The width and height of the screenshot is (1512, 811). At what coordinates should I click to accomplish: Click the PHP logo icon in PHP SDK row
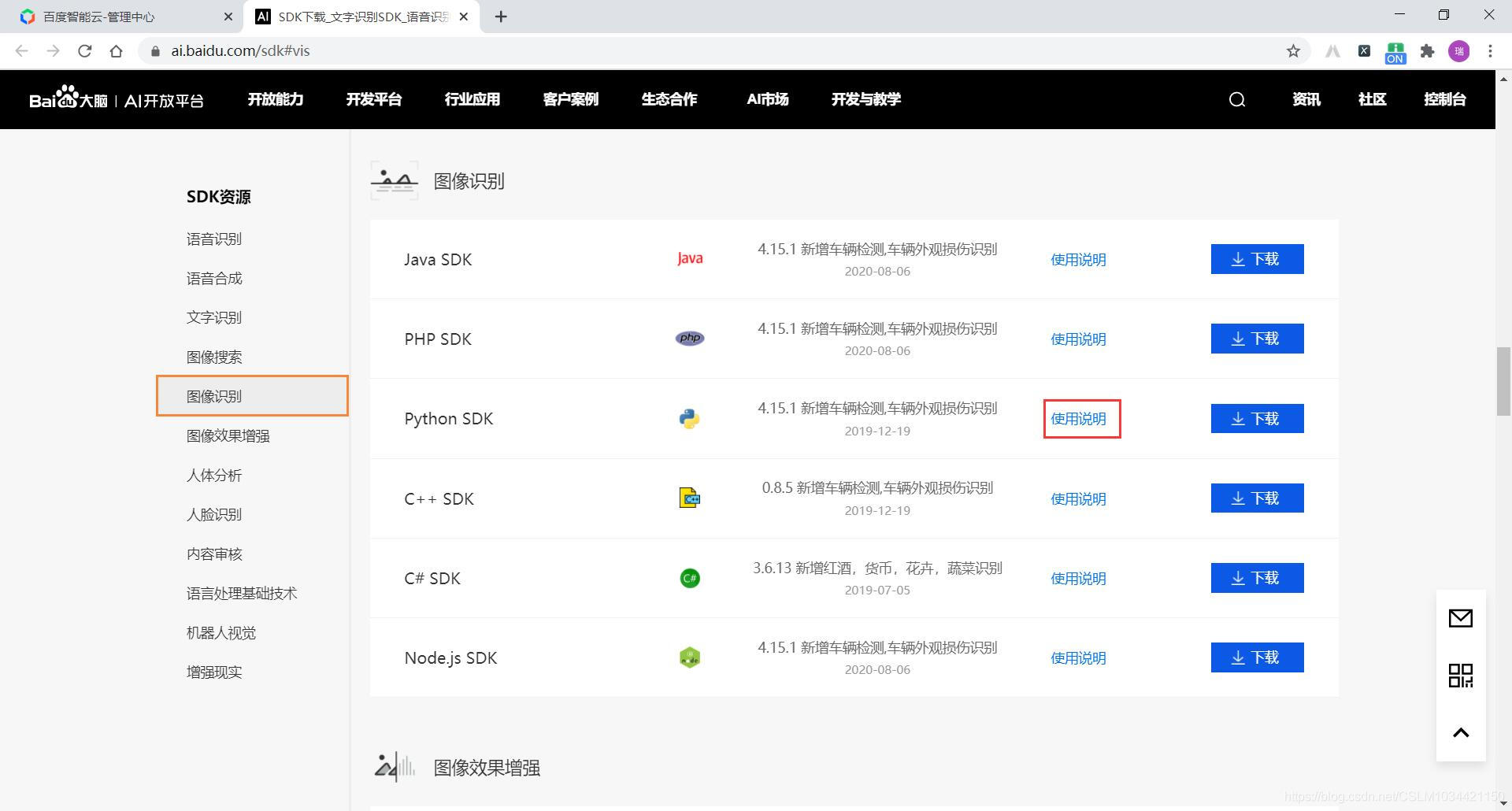coord(690,338)
